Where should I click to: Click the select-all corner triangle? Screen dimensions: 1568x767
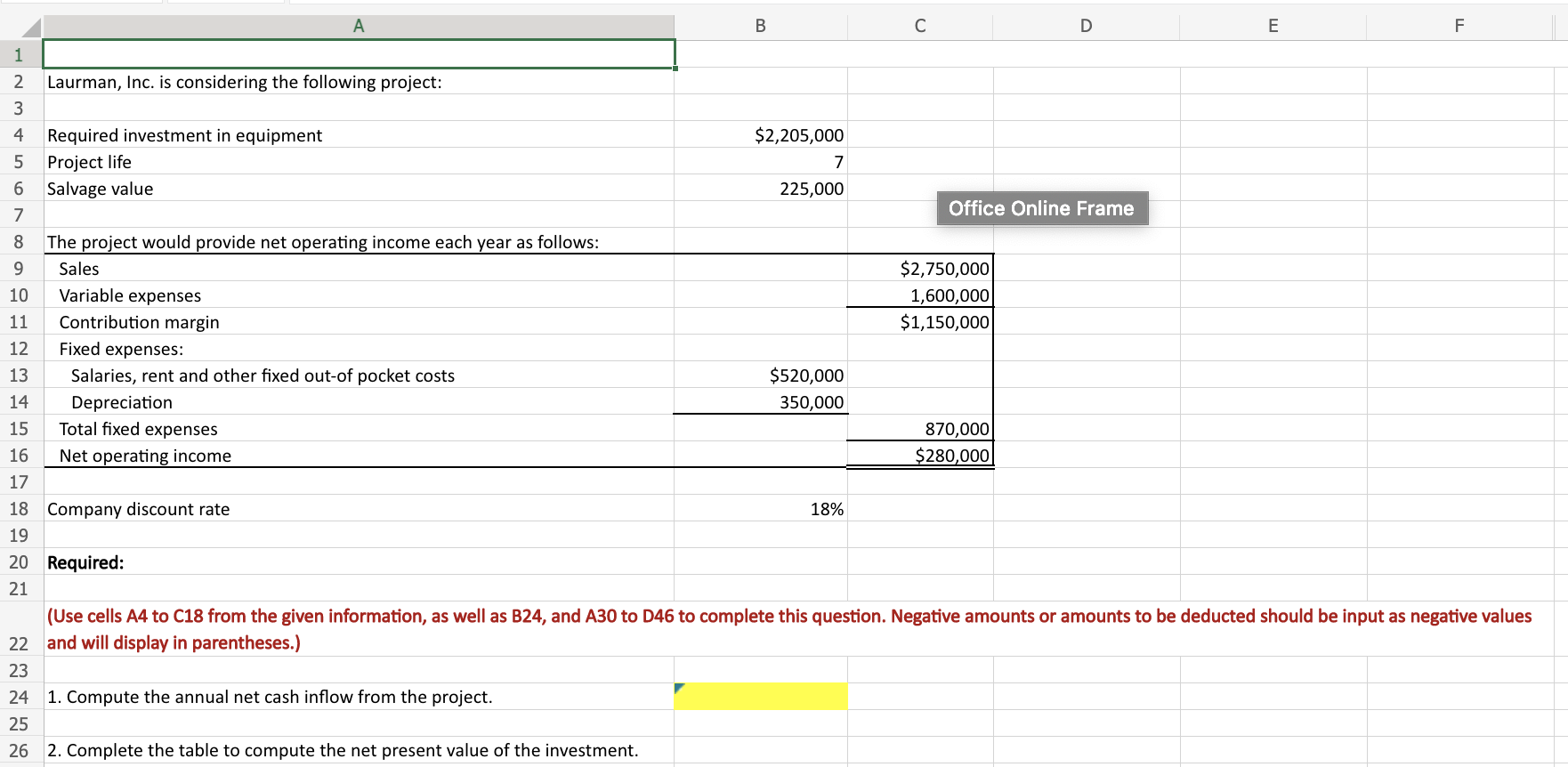(x=30, y=28)
